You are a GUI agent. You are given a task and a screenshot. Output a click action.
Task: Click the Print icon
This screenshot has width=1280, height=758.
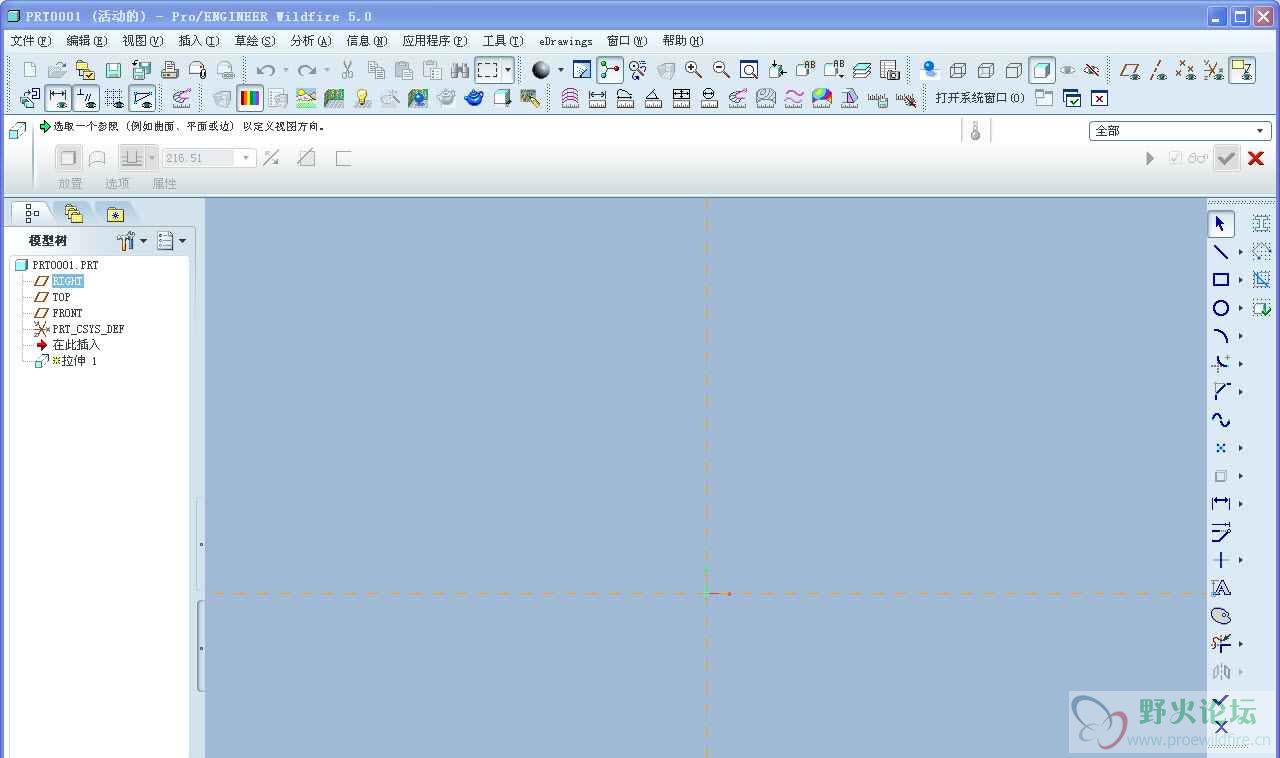coord(169,70)
